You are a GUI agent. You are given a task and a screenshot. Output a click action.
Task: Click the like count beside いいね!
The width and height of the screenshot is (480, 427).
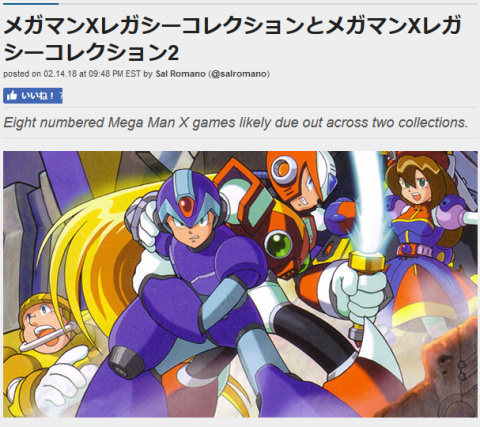pos(61,96)
